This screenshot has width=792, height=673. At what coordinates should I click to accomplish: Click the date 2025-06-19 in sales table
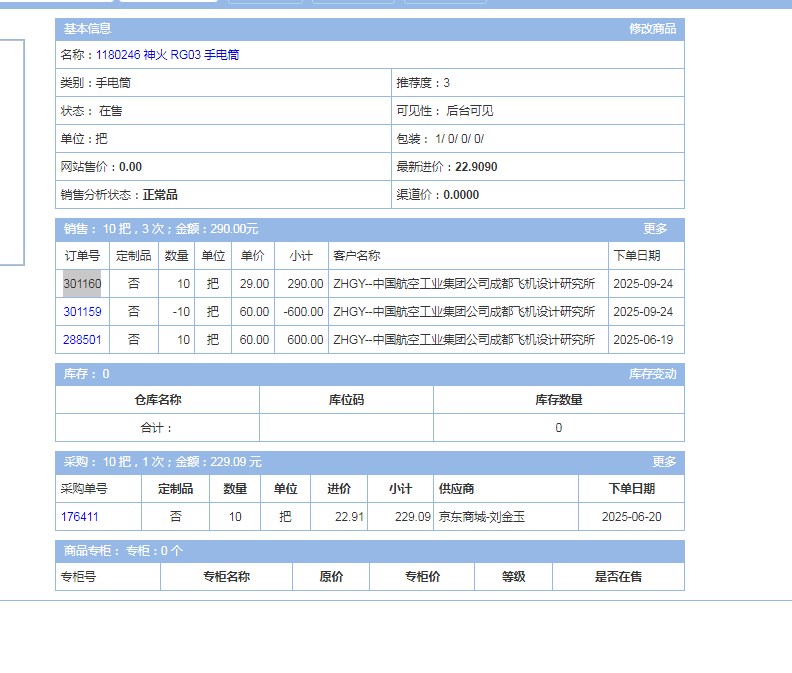[x=643, y=340]
